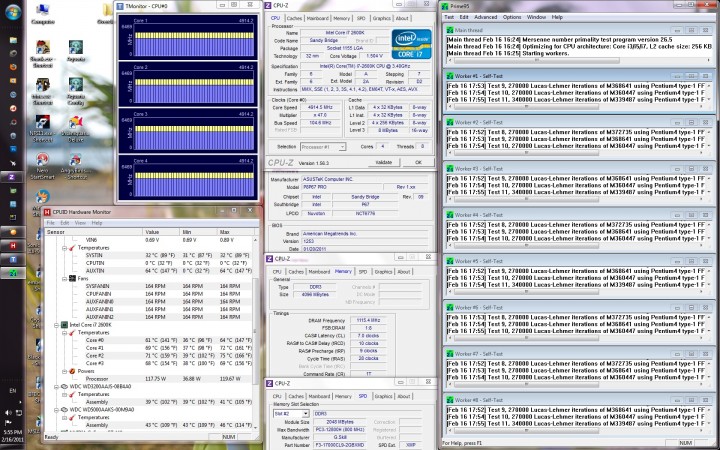Launch the Nero StartSmart desktop shortcut
Screen dimensions: 720x450
[x=43, y=166]
